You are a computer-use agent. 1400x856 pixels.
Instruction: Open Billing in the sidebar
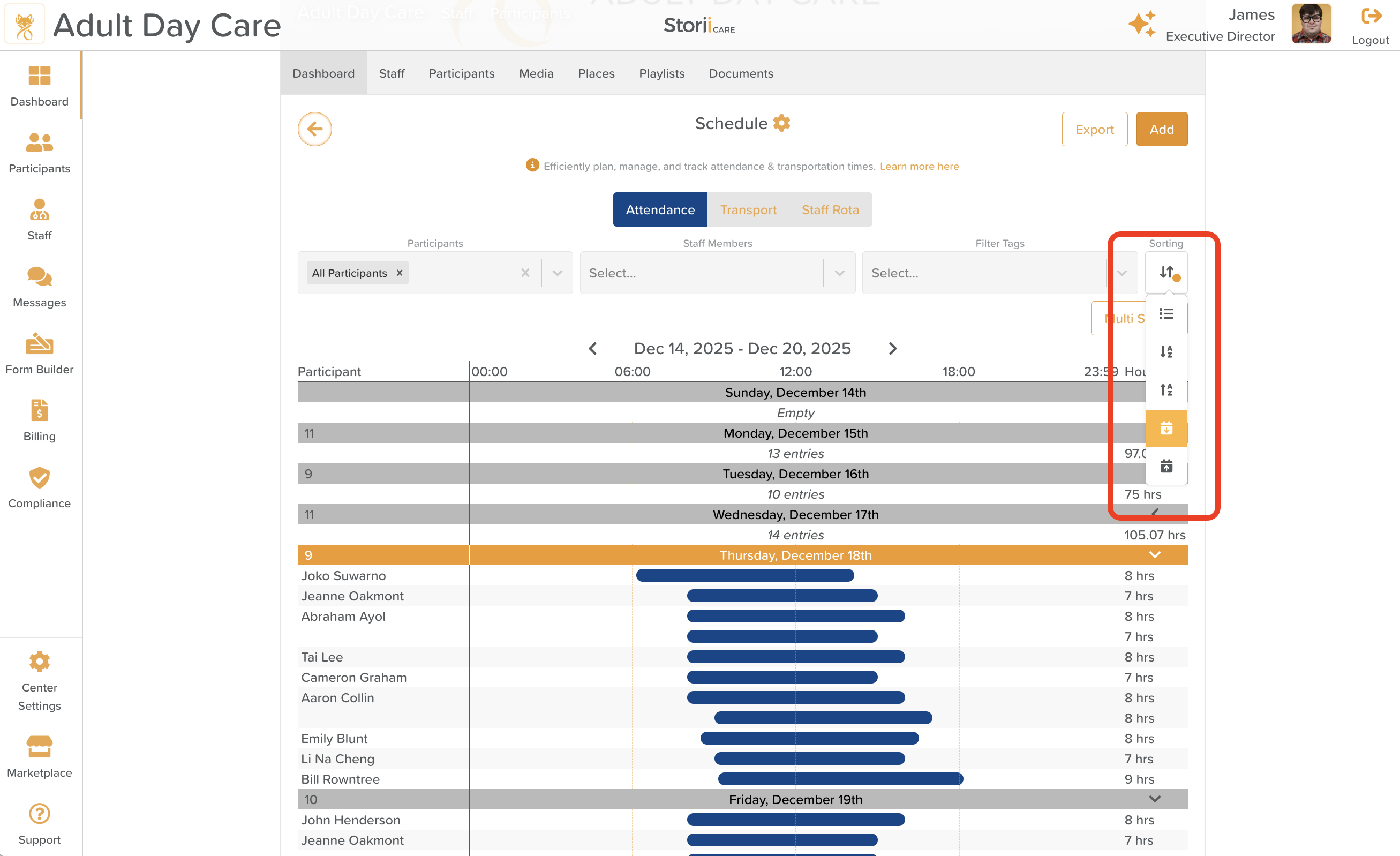point(39,421)
